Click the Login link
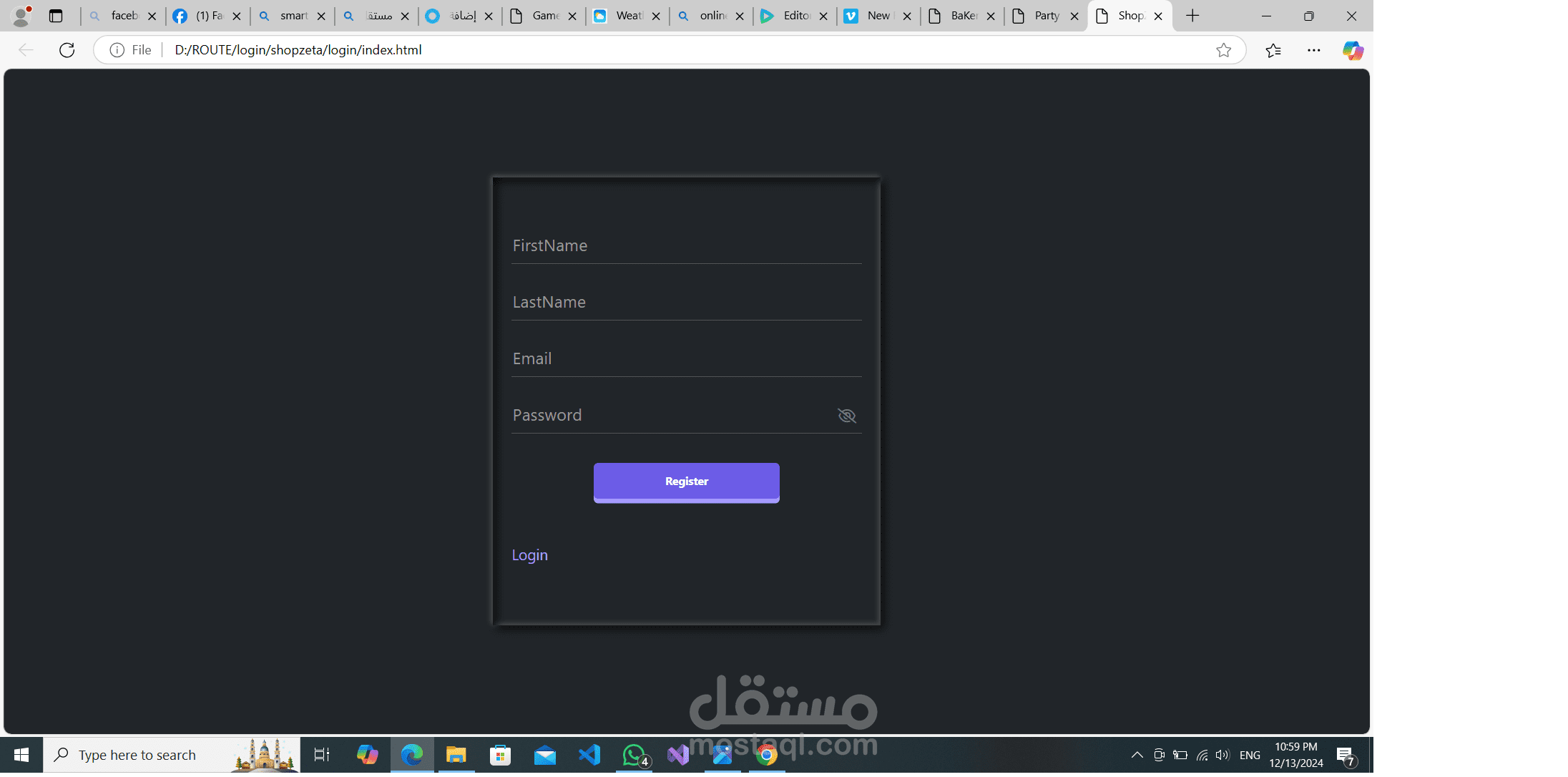The width and height of the screenshot is (1568, 777). click(529, 555)
